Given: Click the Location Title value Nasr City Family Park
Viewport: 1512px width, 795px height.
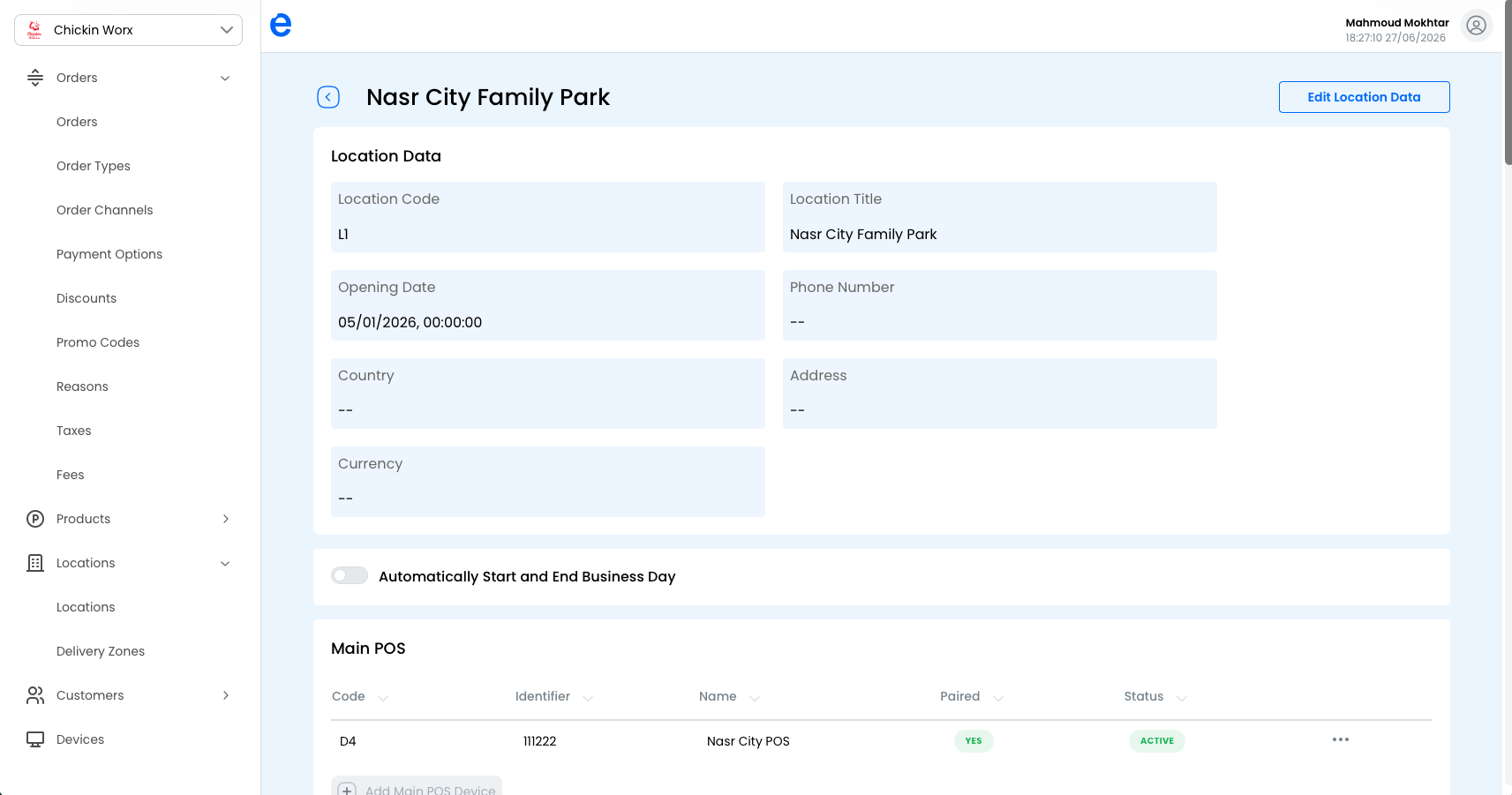Looking at the screenshot, I should (863, 234).
